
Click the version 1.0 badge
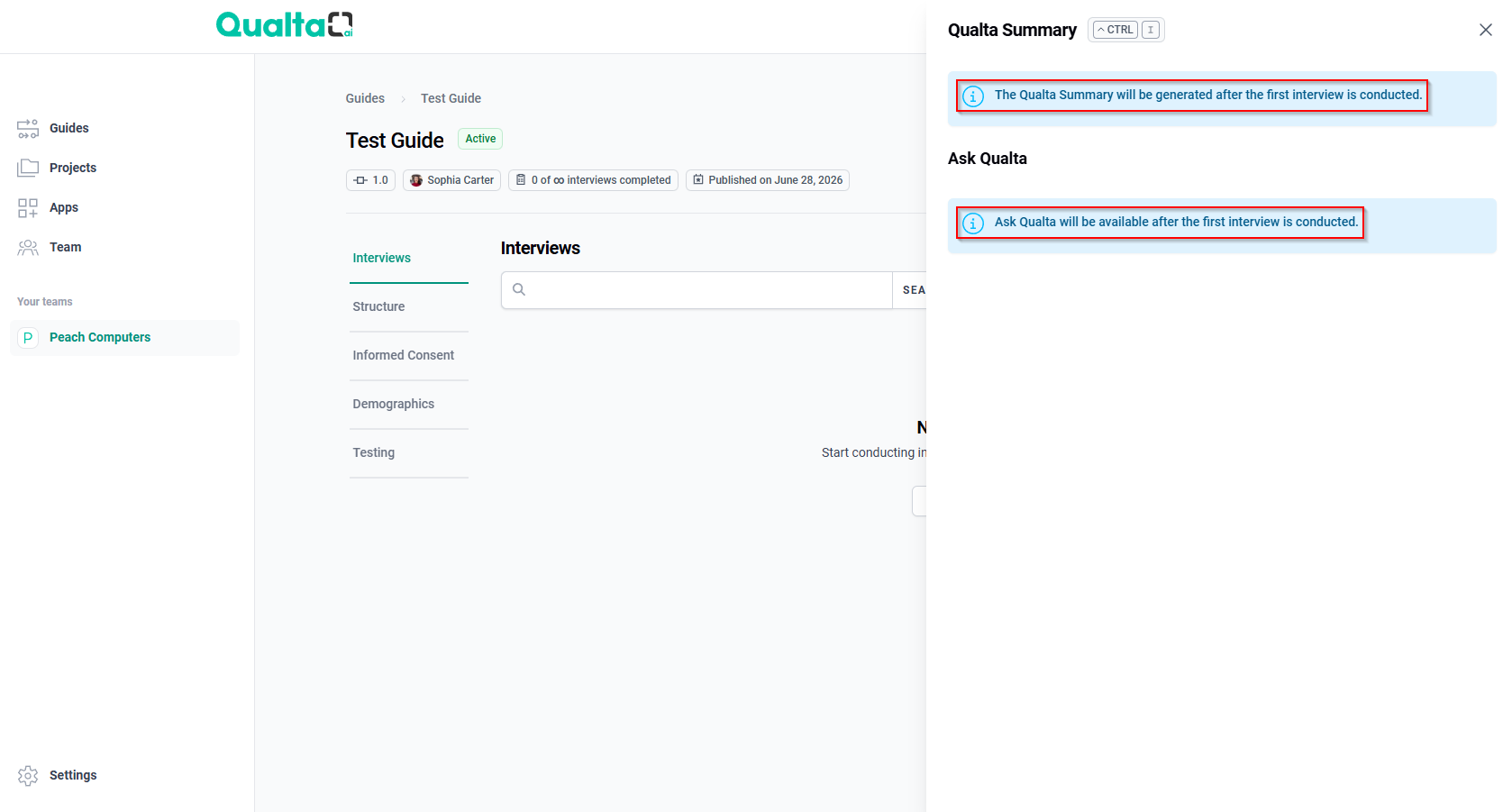coord(370,180)
